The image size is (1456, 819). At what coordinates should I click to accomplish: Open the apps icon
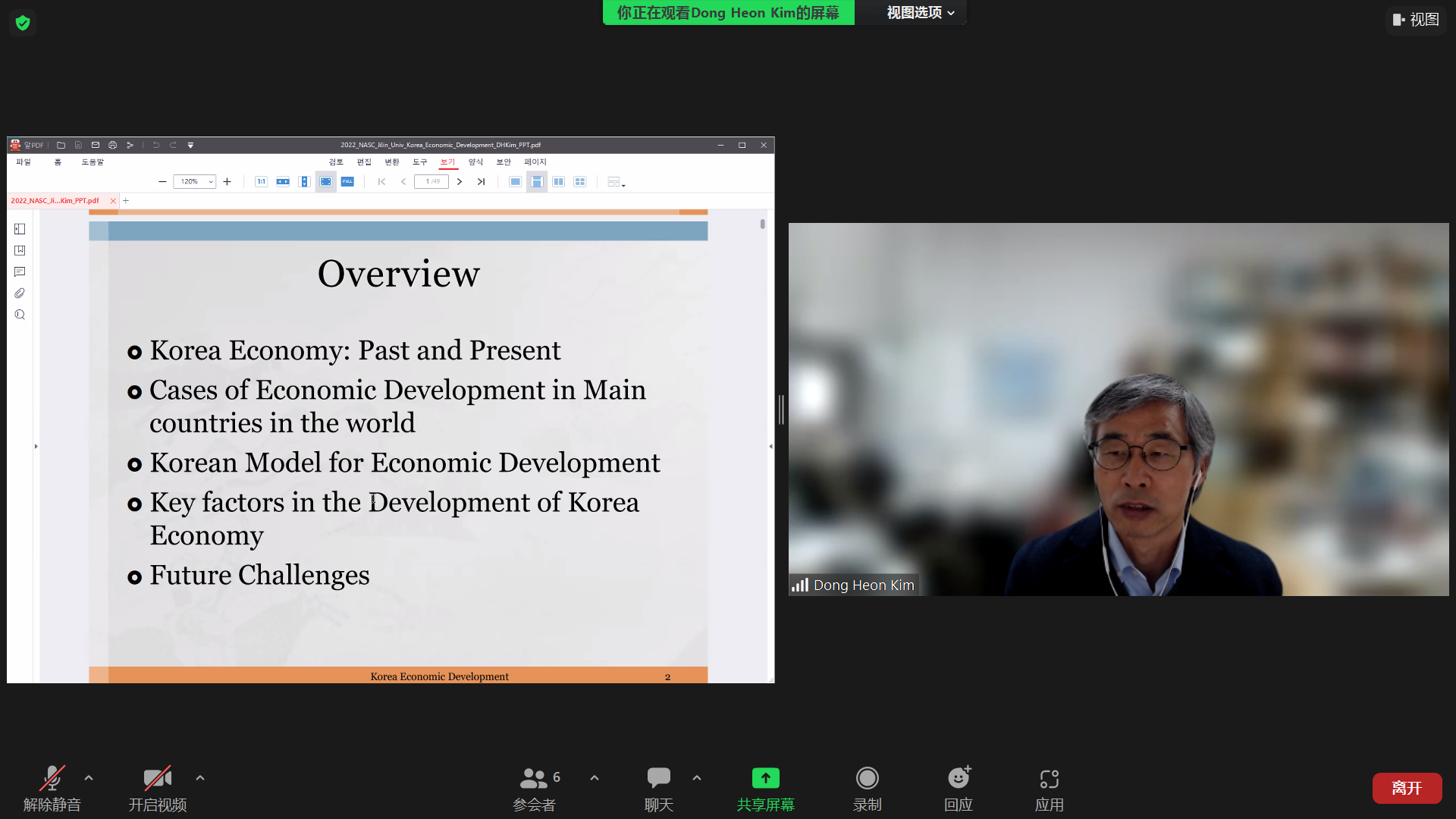pyautogui.click(x=1049, y=778)
